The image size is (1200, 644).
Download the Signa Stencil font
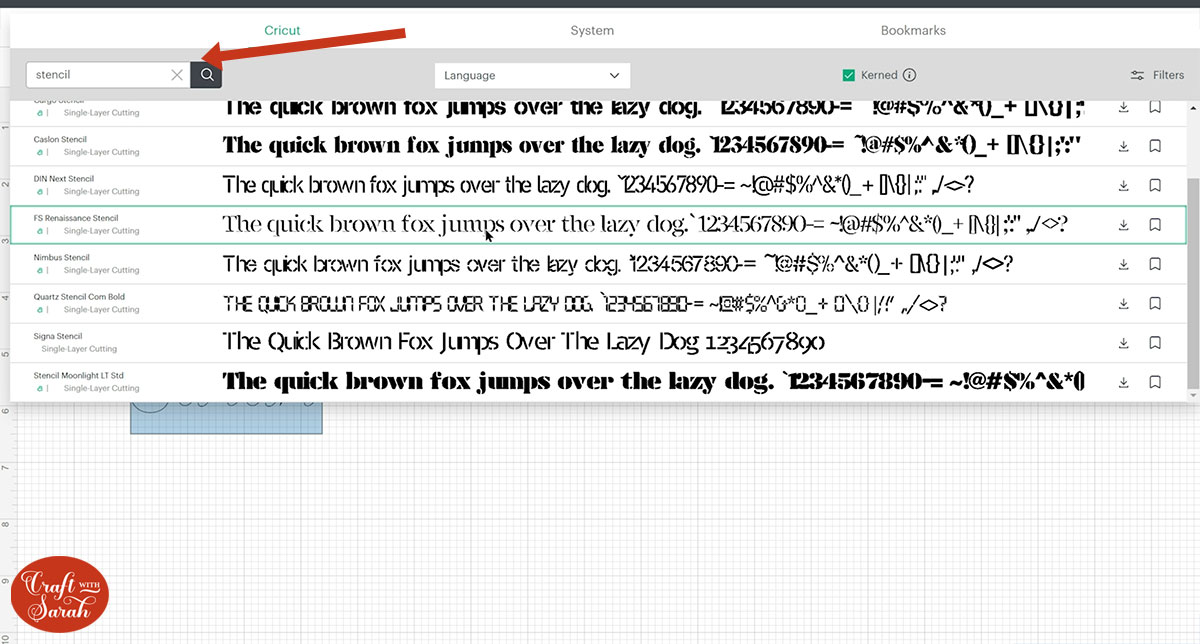(1123, 343)
